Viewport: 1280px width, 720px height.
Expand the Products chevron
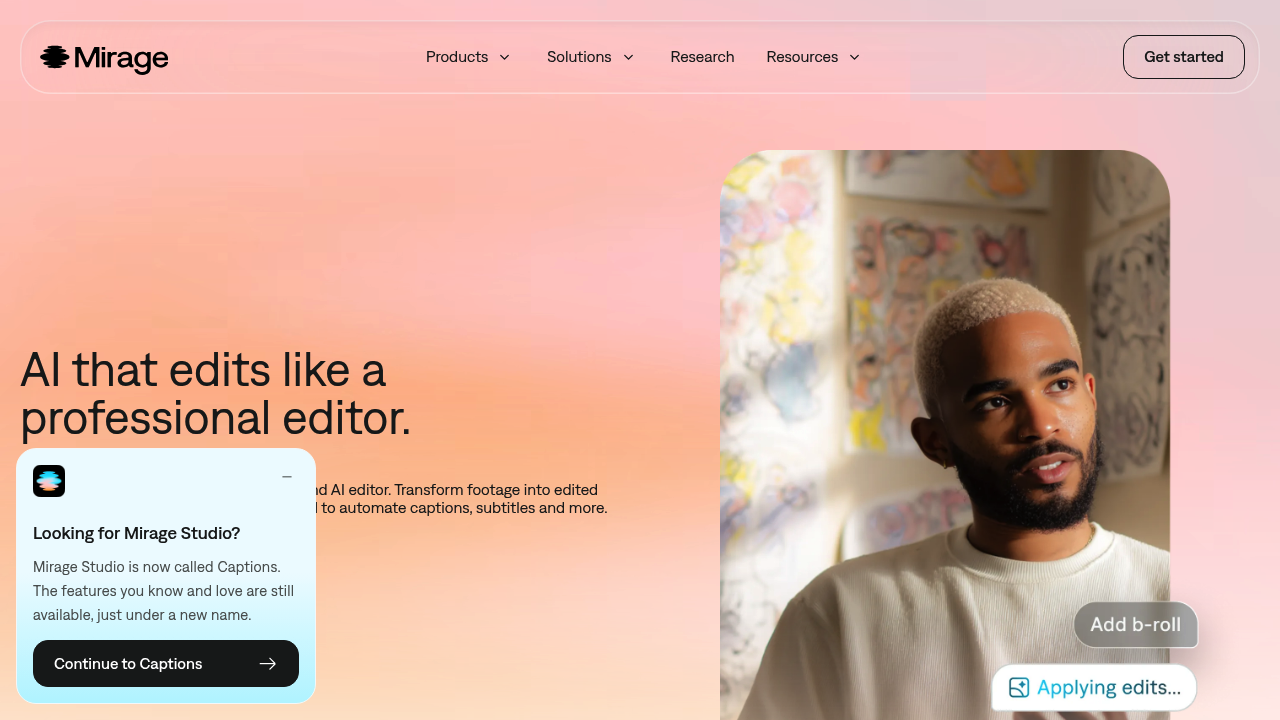tap(505, 57)
